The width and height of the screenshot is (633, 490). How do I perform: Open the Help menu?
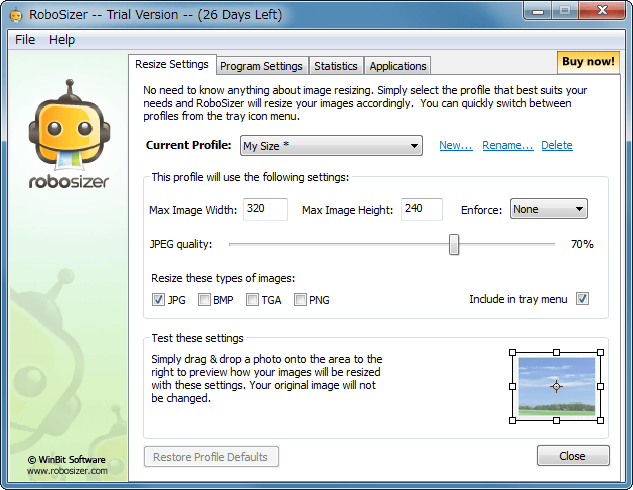pyautogui.click(x=62, y=40)
